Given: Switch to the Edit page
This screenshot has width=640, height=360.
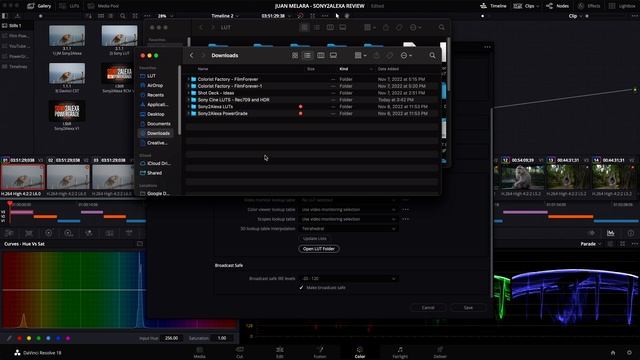Looking at the screenshot, I should coord(280,353).
